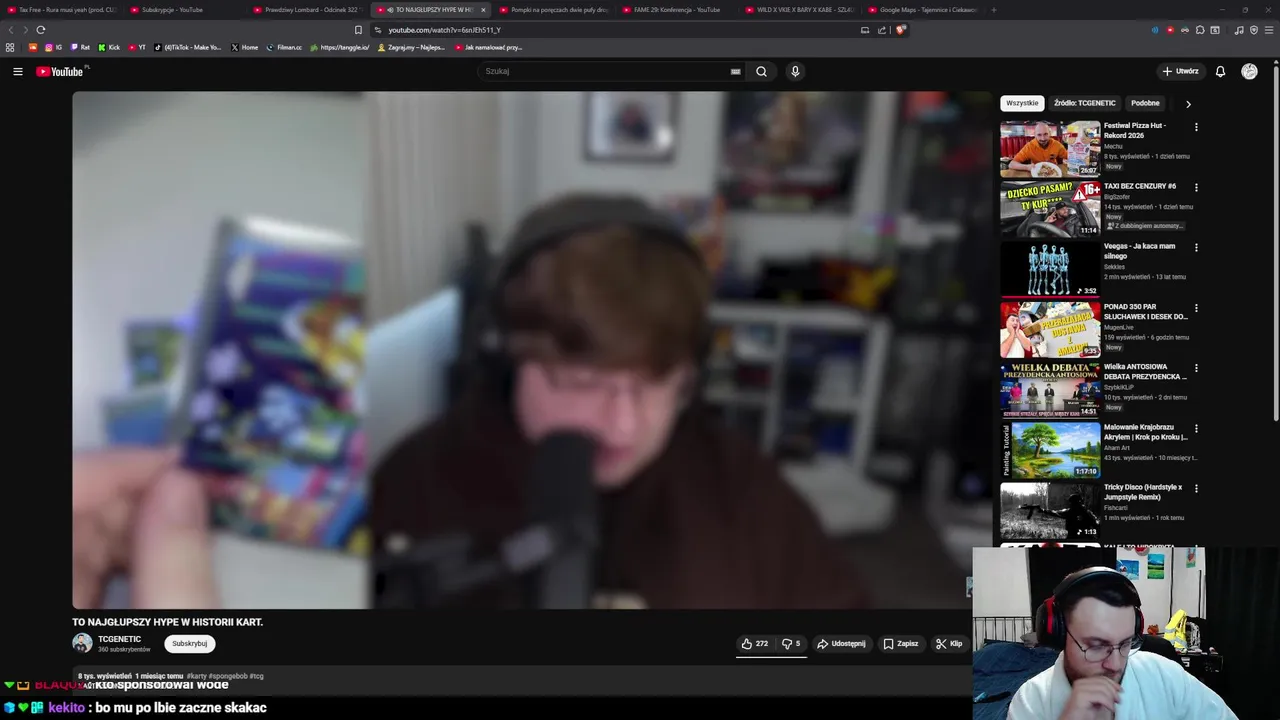This screenshot has width=1280, height=720.
Task: Create a clip with Klip button
Action: 949,644
